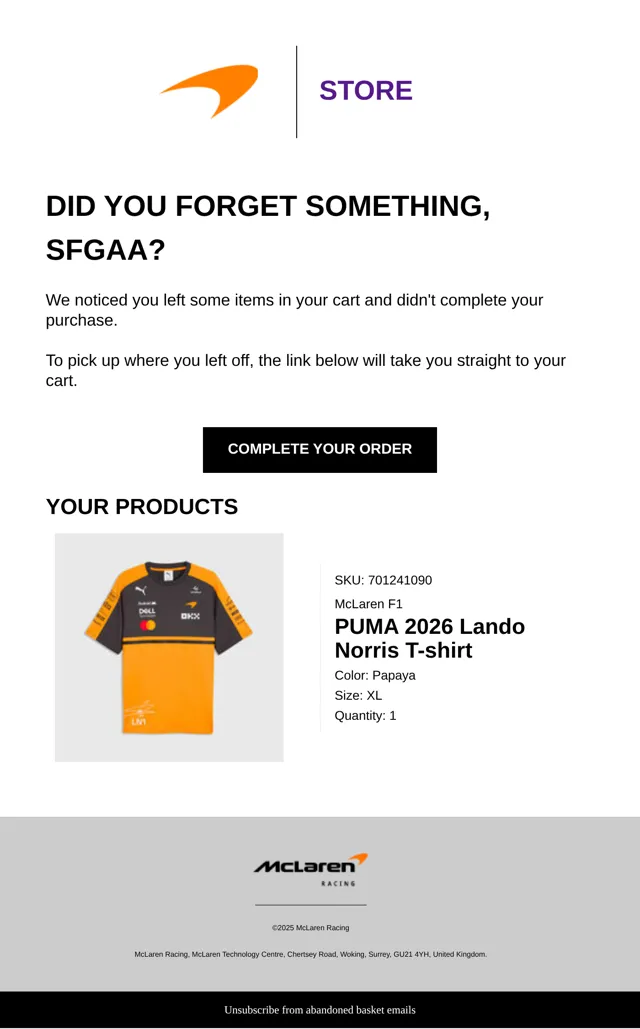Image resolution: width=640 pixels, height=1029 pixels.
Task: Click the McLaren F1 brand label
Action: [368, 604]
